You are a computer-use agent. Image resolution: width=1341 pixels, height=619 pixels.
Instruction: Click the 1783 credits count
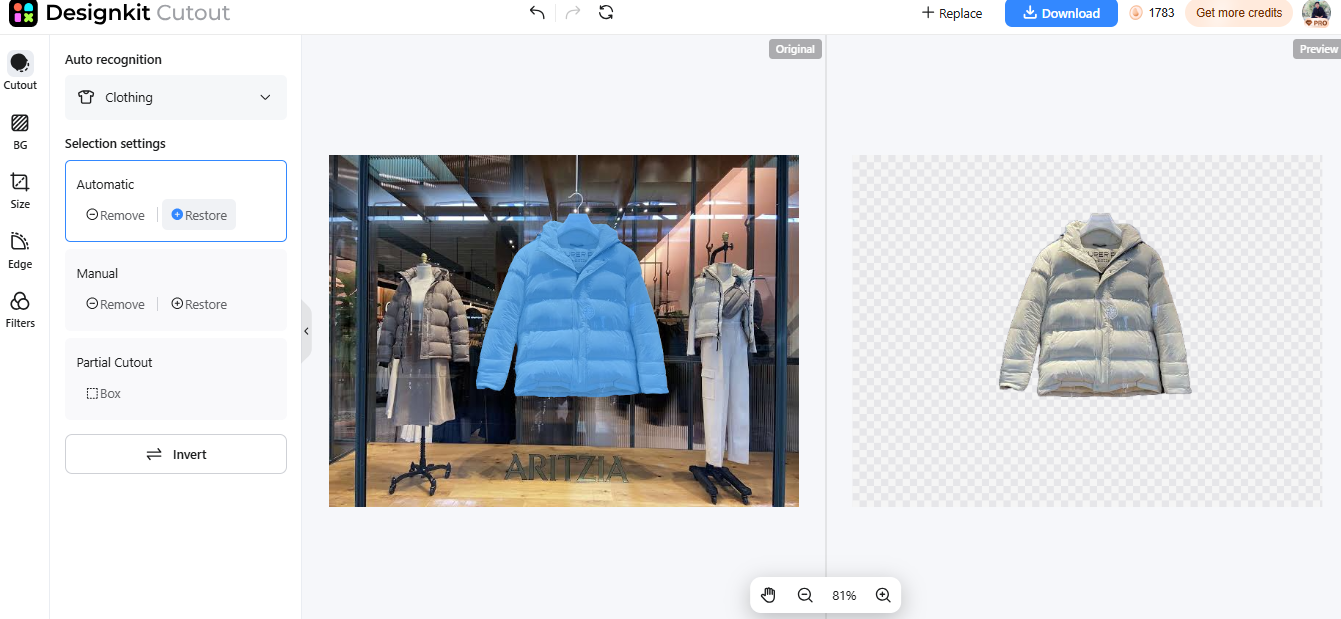pos(1162,13)
